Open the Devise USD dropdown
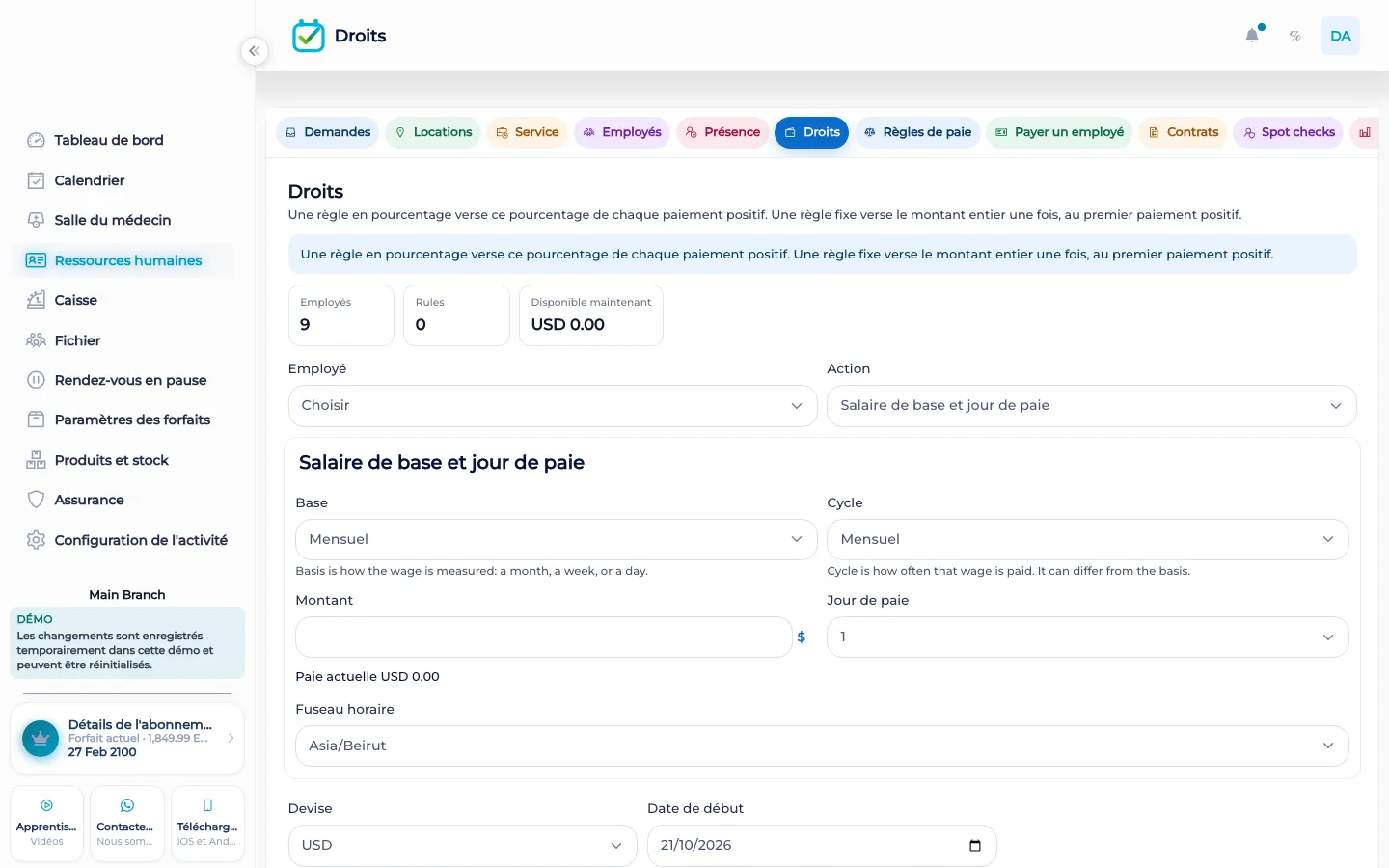The width and height of the screenshot is (1389, 868). coord(463,846)
